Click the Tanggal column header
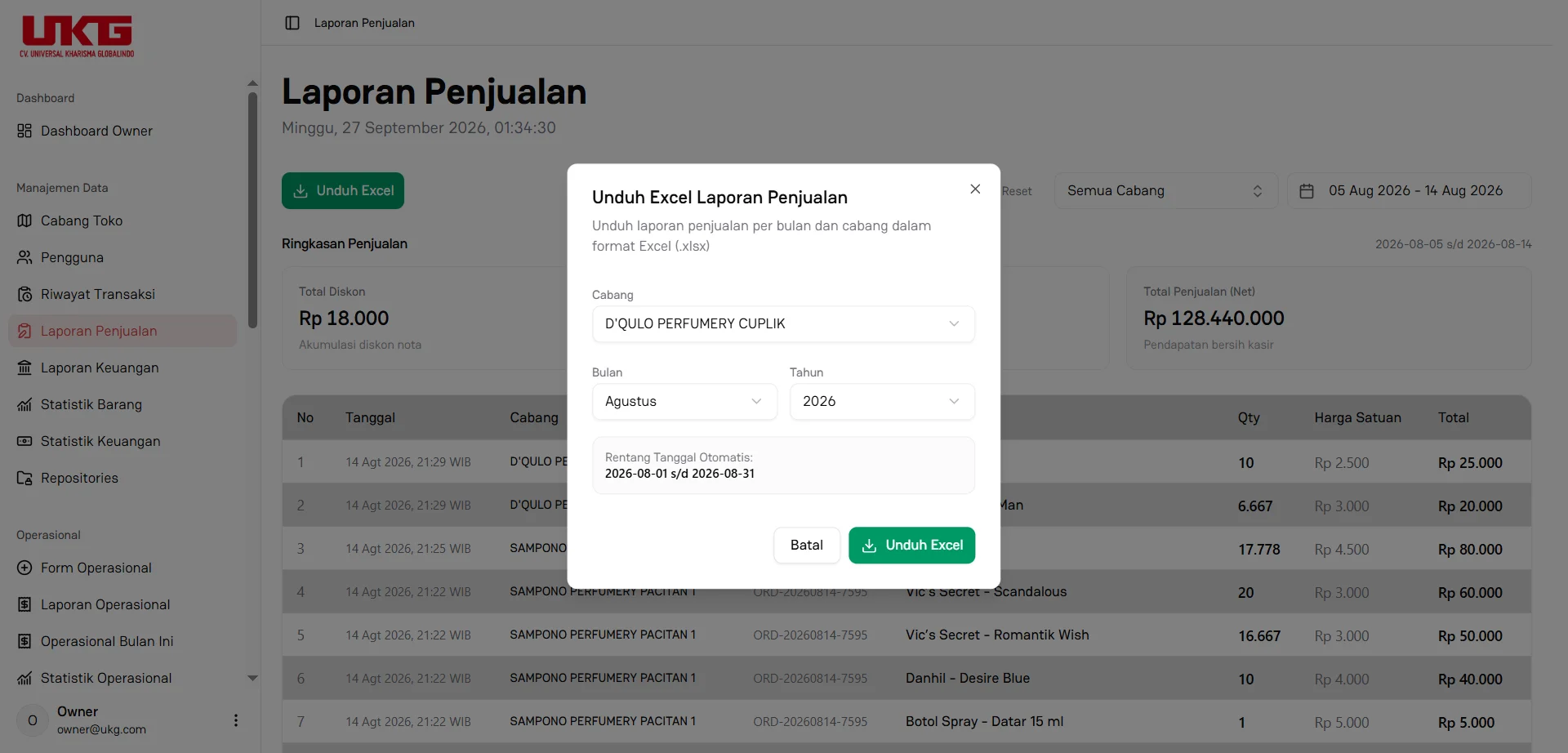 tap(370, 417)
